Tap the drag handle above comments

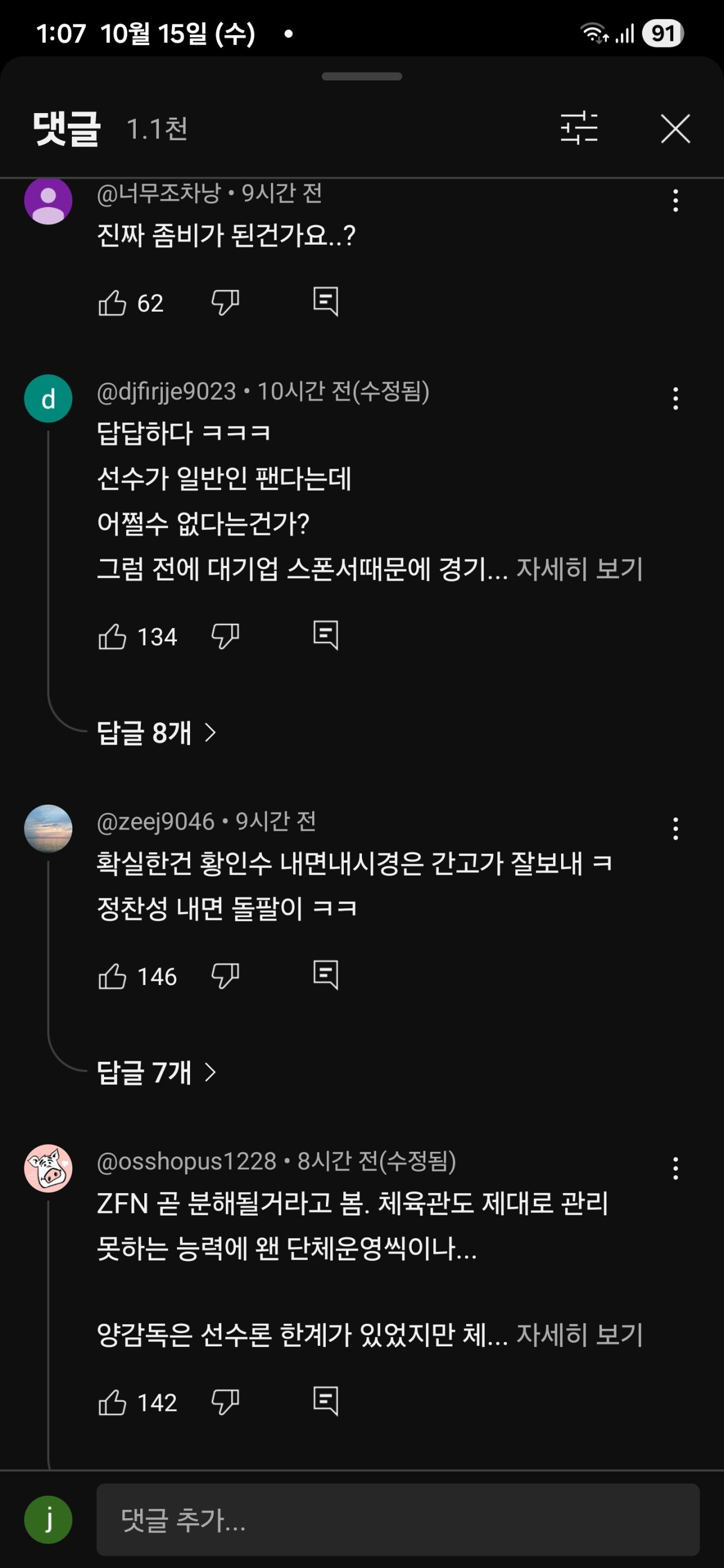point(361,77)
